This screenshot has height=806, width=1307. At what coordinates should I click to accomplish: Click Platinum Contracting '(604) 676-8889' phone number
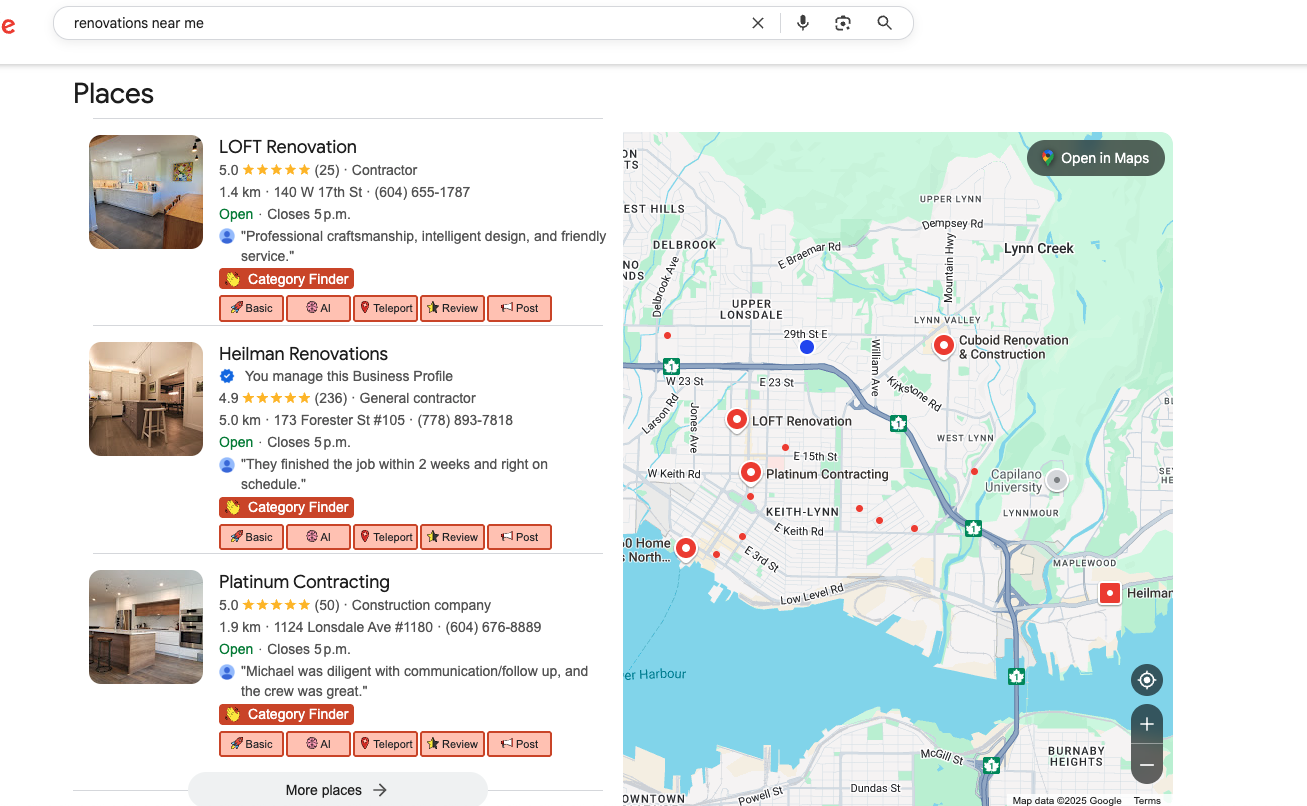coord(493,627)
